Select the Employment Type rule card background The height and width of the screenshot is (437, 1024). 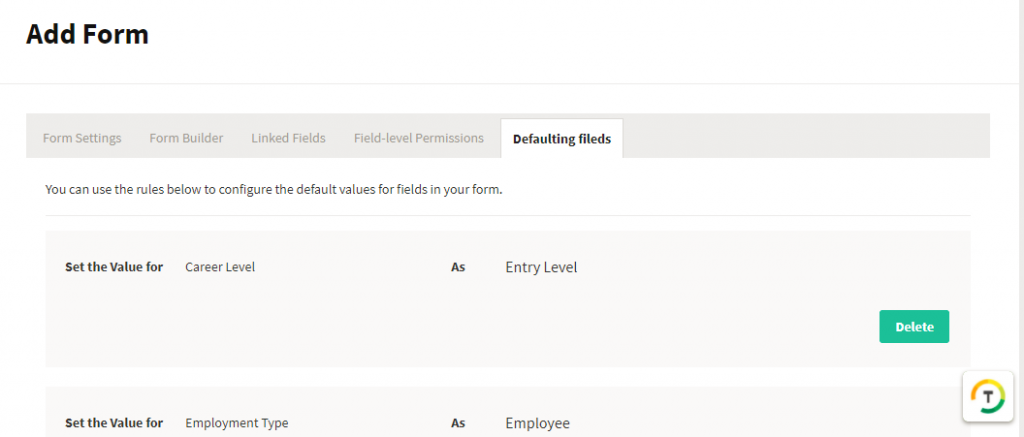507,412
